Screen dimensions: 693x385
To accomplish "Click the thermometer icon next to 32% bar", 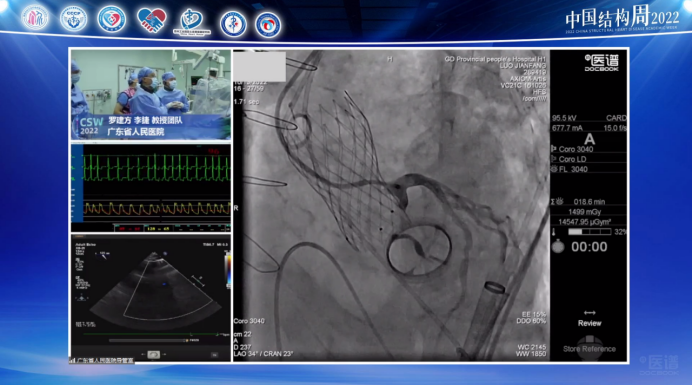I will (x=553, y=232).
